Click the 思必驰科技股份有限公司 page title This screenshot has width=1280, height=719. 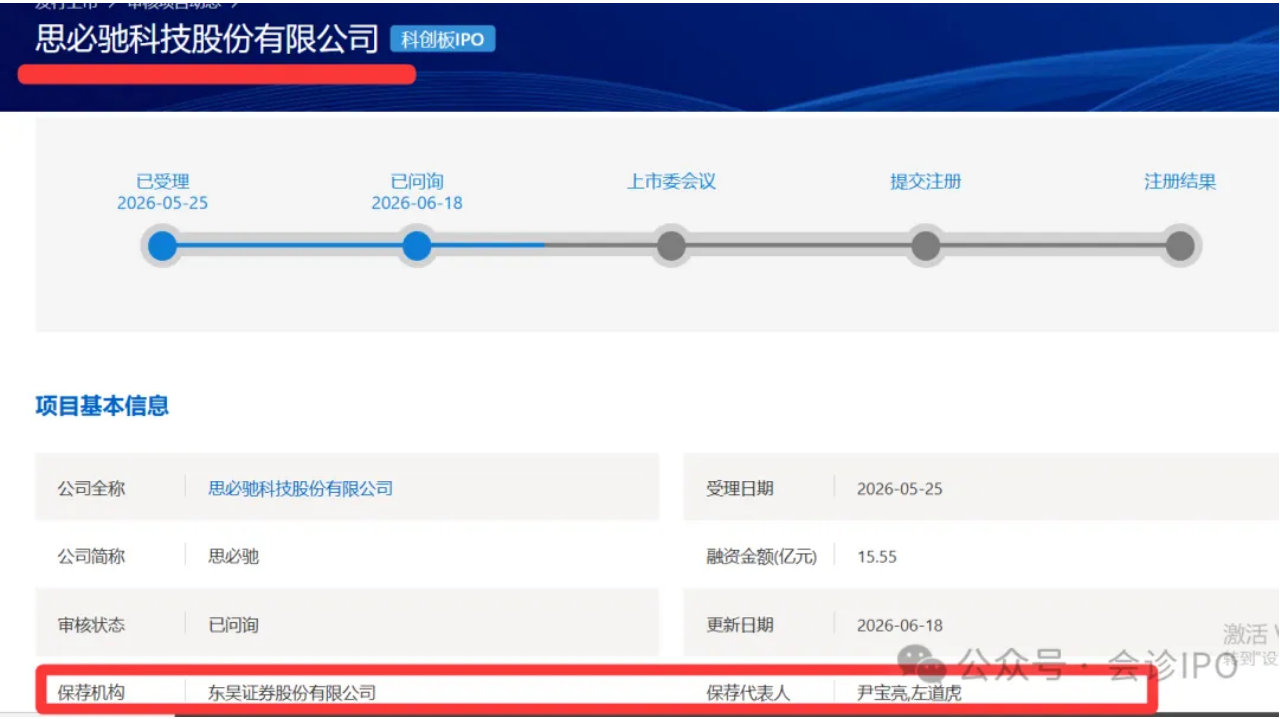(x=207, y=38)
